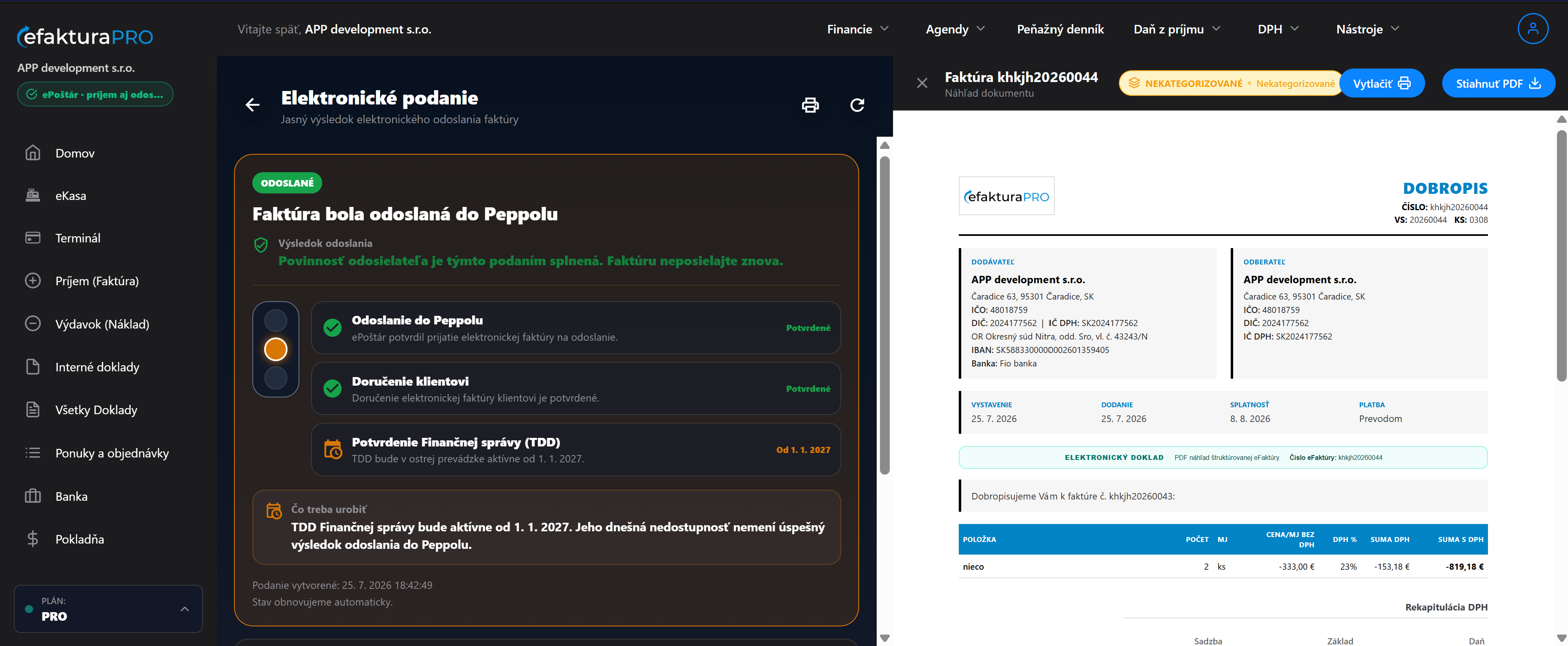This screenshot has width=1568, height=646.
Task: Go back with the arrow icon
Action: pos(253,105)
